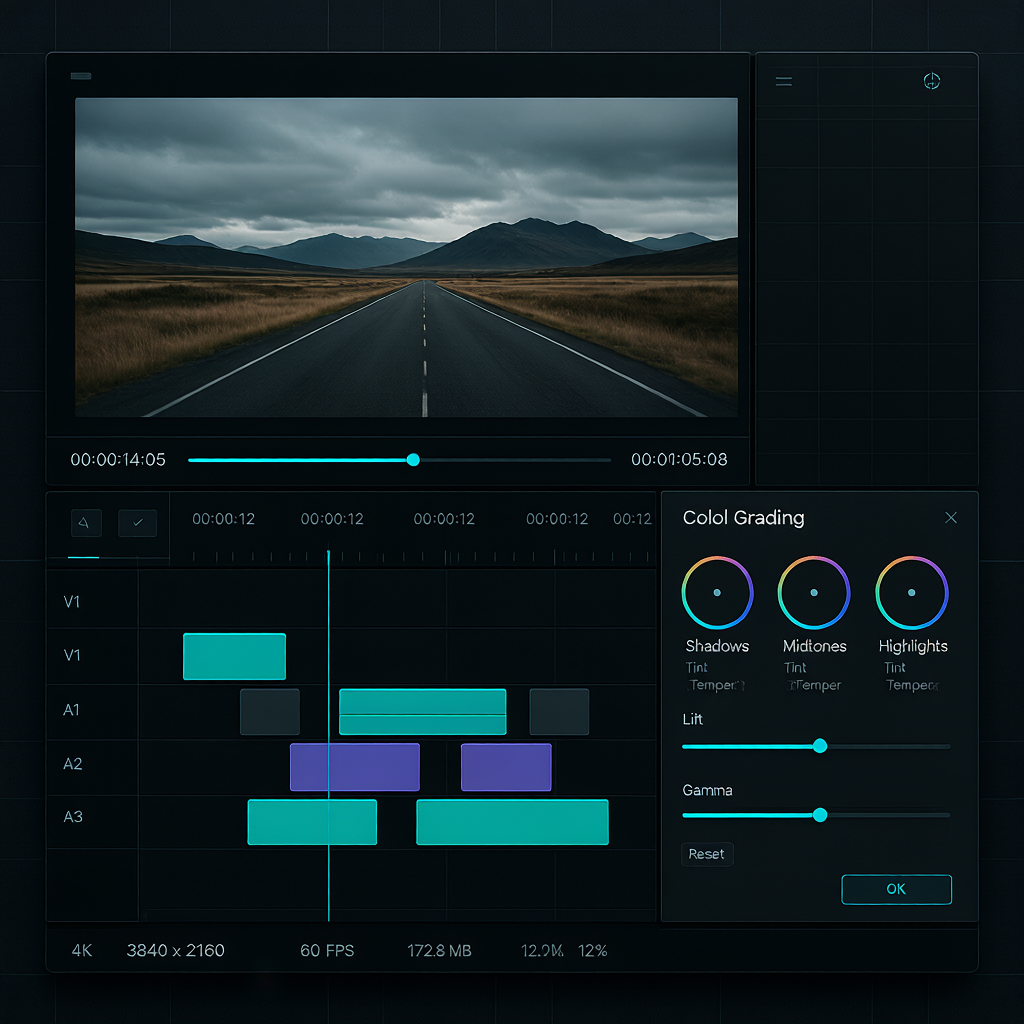This screenshot has height=1024, width=1024.
Task: Click the Color Grading panel title
Action: tap(743, 518)
